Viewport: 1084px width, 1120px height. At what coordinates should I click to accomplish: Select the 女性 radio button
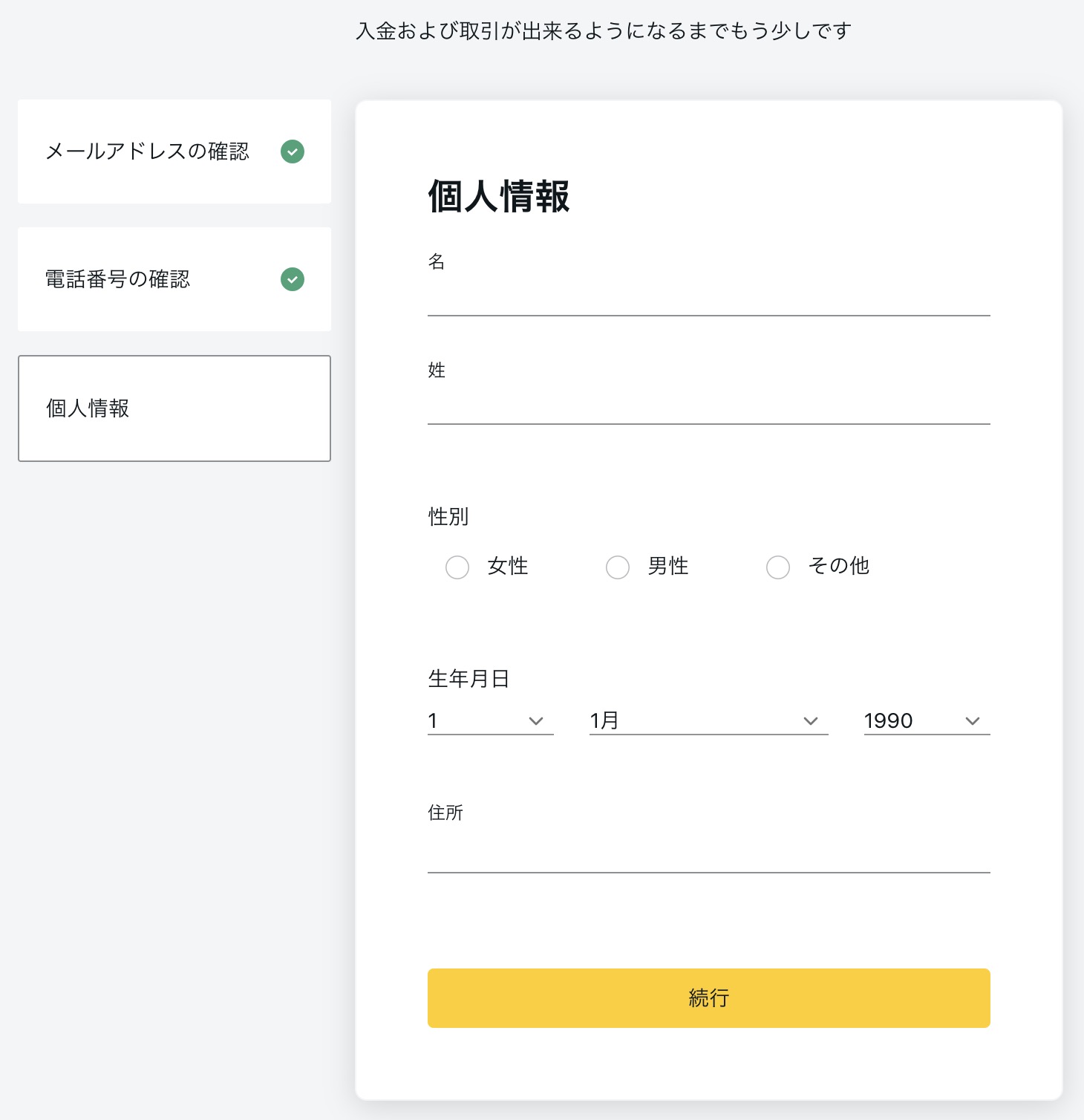tap(457, 567)
